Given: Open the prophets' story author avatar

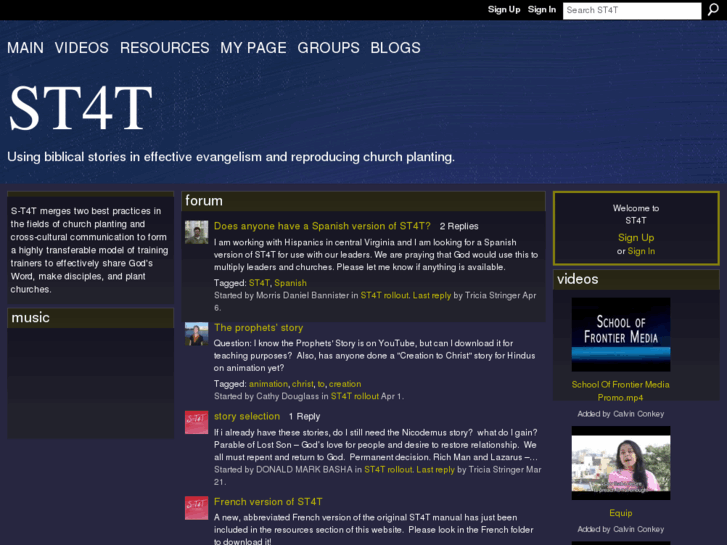Looking at the screenshot, I should pyautogui.click(x=197, y=334).
